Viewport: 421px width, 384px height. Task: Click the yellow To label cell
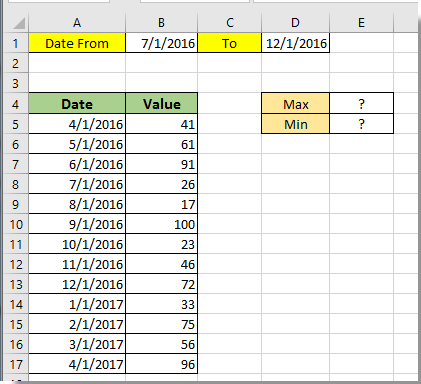tap(229, 43)
